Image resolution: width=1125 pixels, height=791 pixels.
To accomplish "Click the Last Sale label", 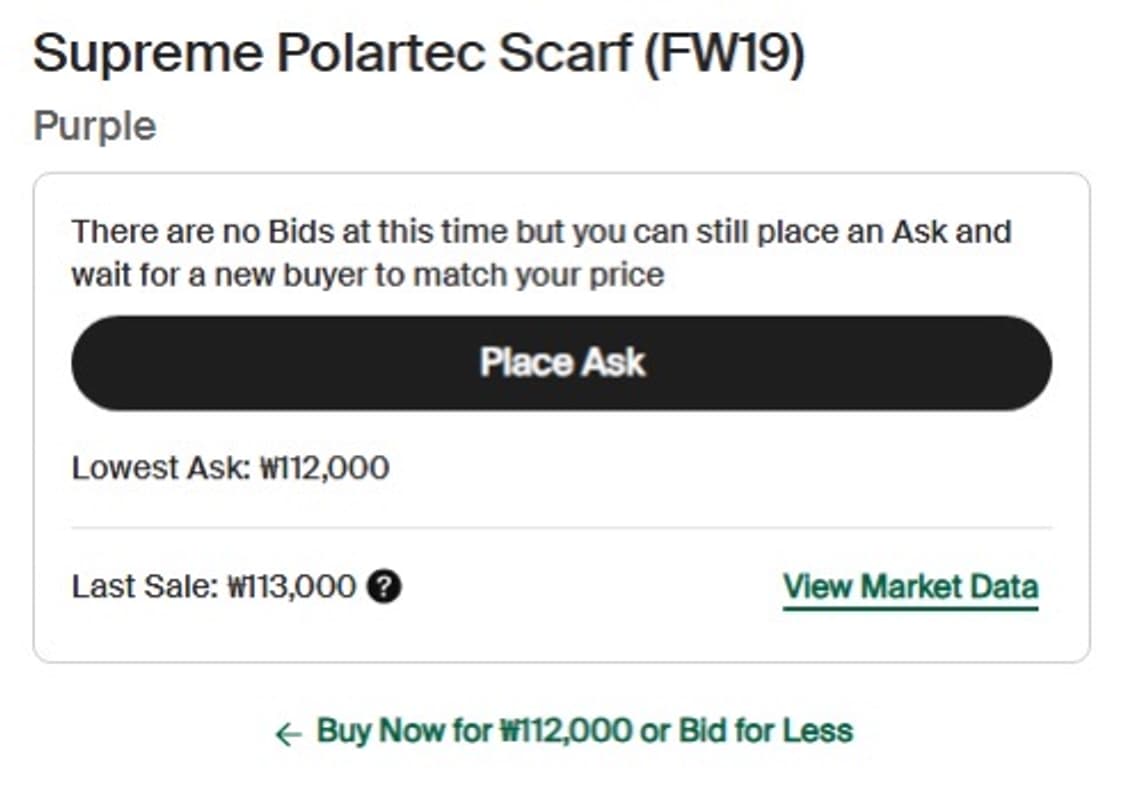I will [x=144, y=587].
